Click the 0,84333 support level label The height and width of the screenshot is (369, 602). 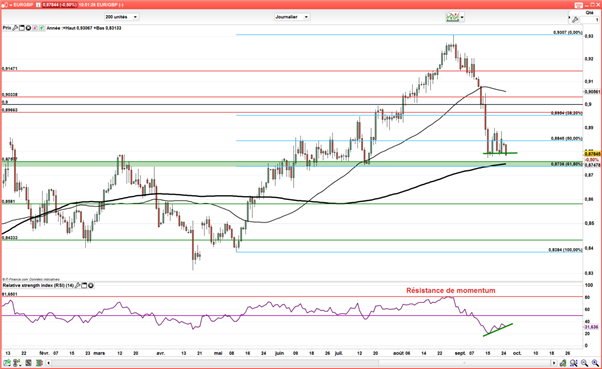[x=10, y=238]
